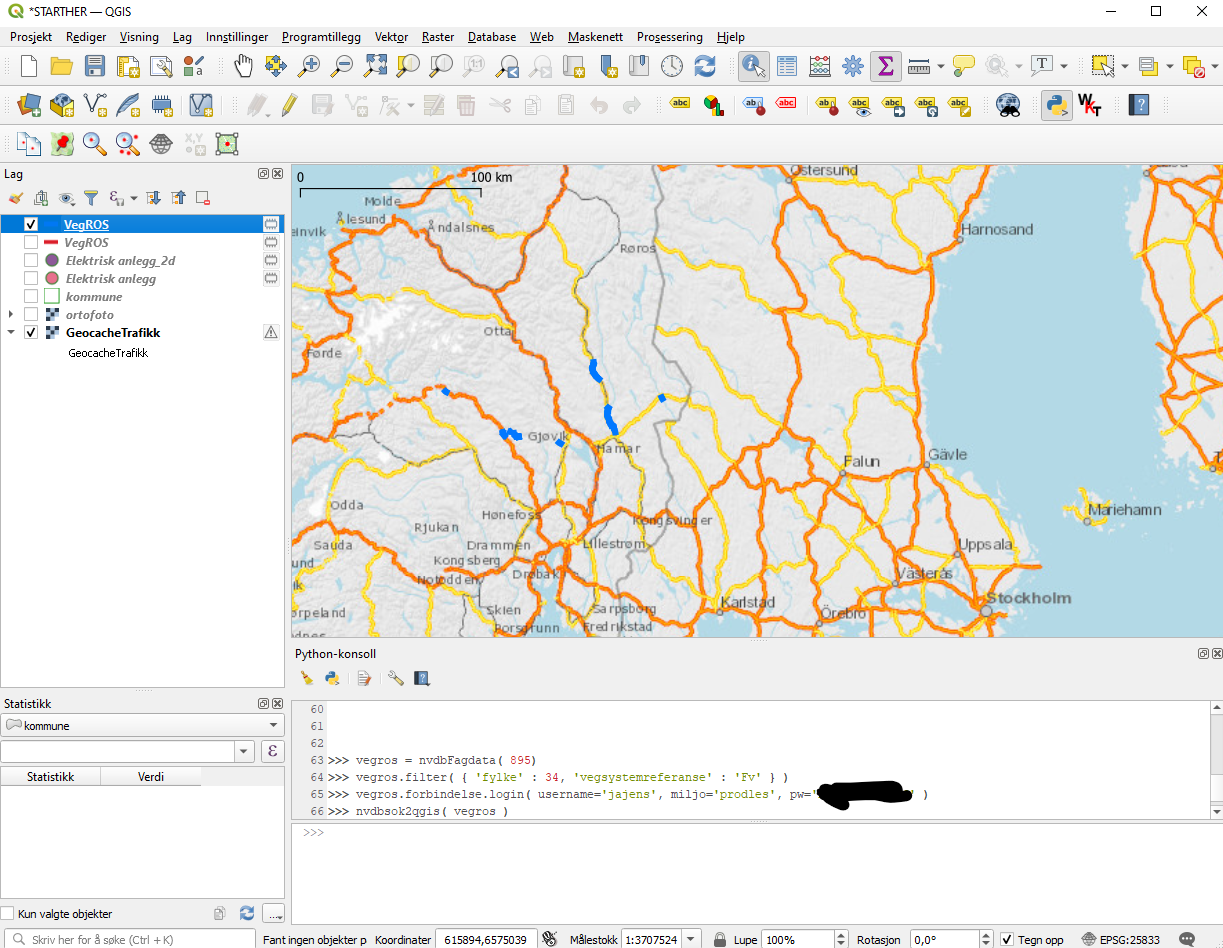The image size is (1223, 948).
Task: Enable the ortofoto layer checkbox
Action: (31, 315)
